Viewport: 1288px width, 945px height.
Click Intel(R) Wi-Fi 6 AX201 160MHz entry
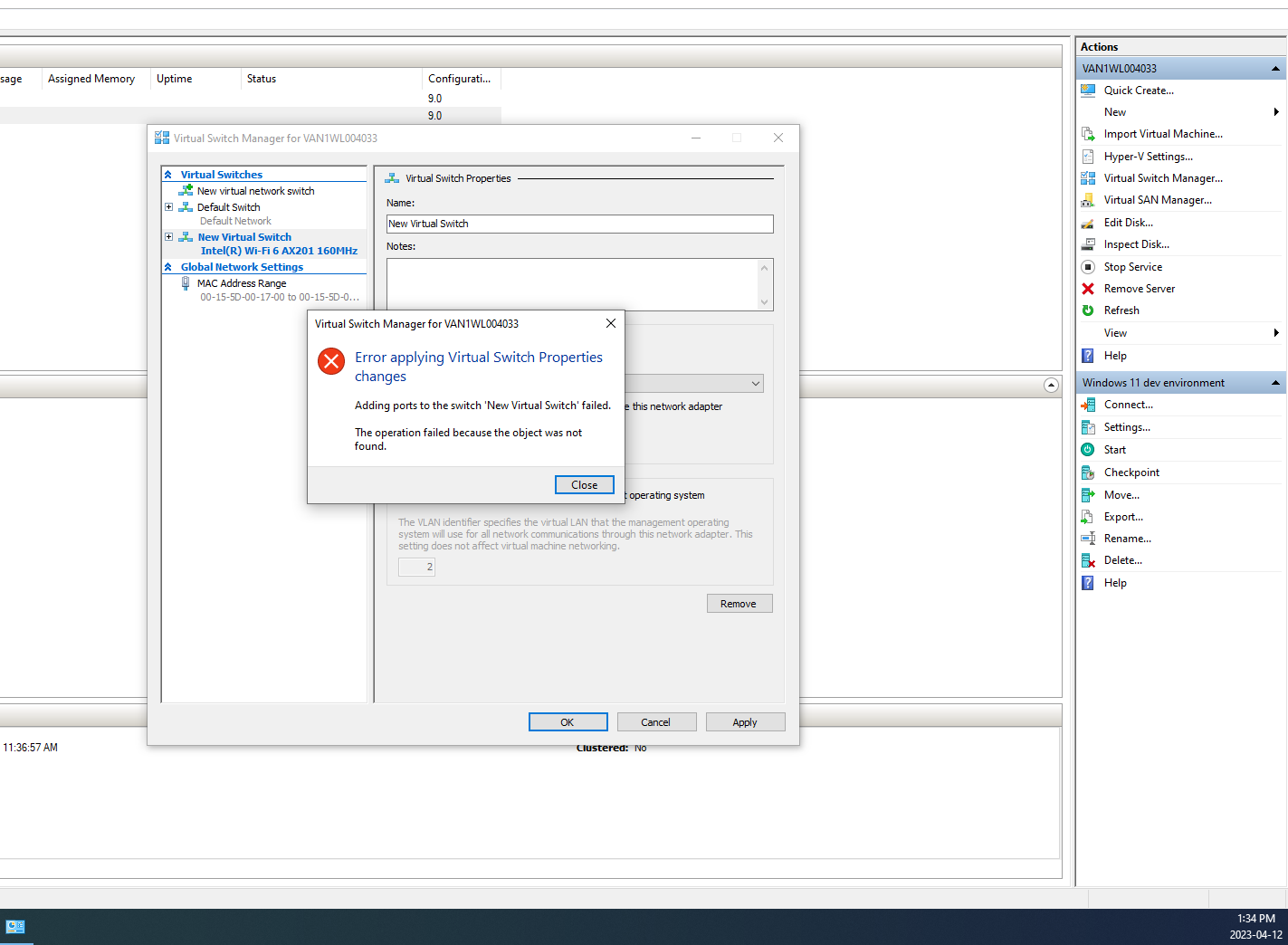(x=279, y=251)
